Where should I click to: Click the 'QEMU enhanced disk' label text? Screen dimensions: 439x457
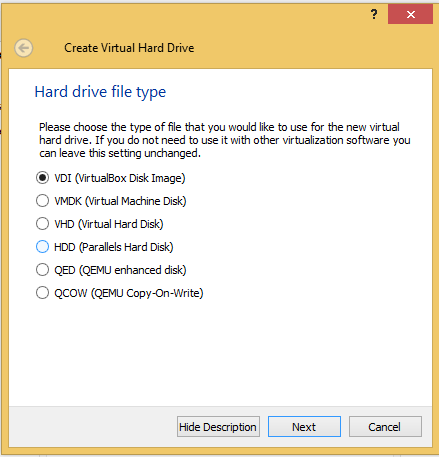coord(132,270)
